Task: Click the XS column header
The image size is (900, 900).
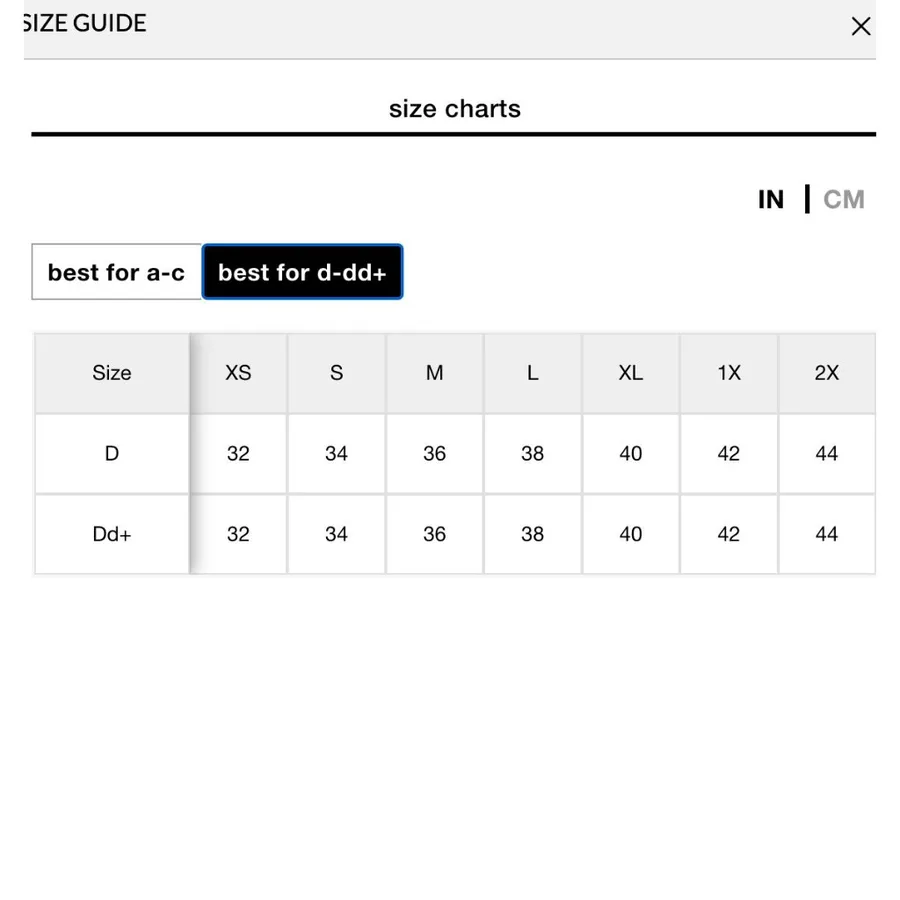Action: click(238, 373)
